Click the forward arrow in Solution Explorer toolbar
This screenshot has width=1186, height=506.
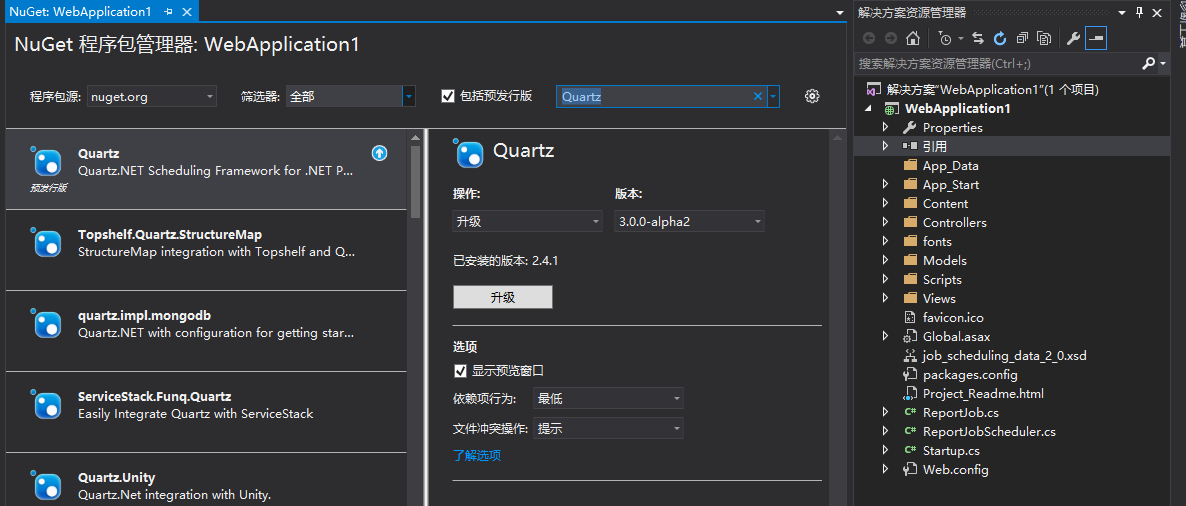[890, 39]
